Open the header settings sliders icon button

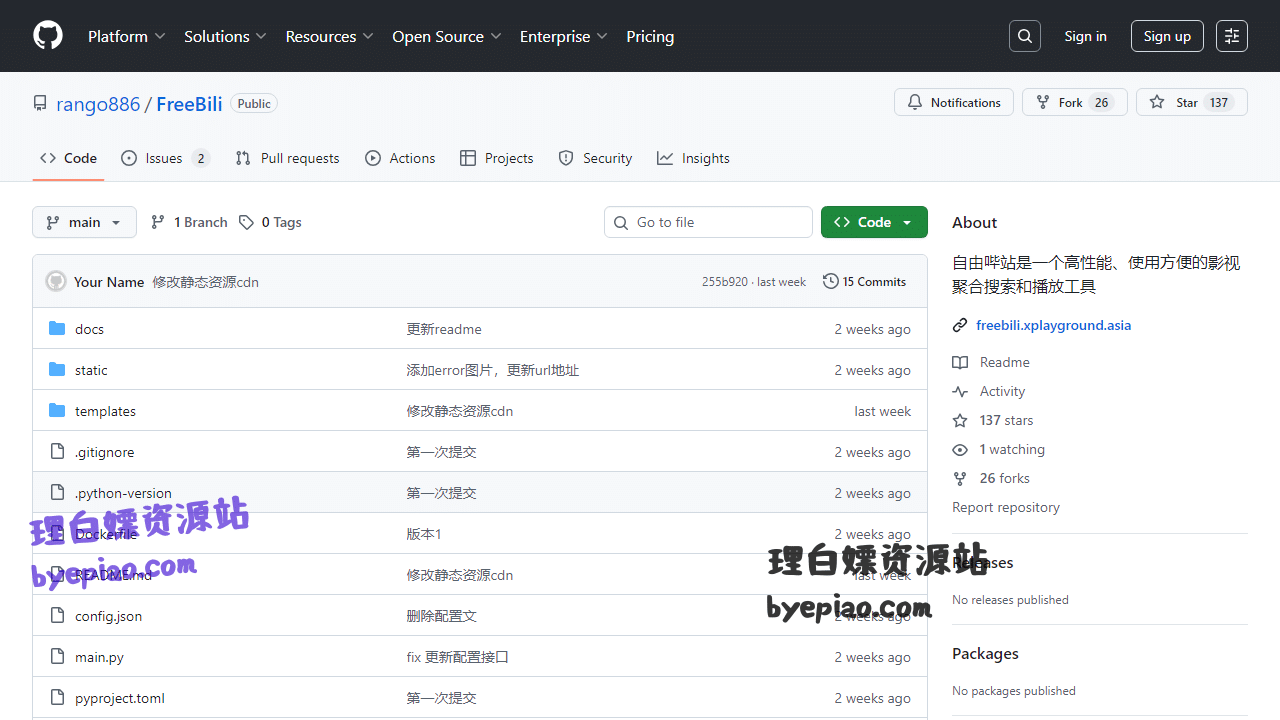point(1232,36)
